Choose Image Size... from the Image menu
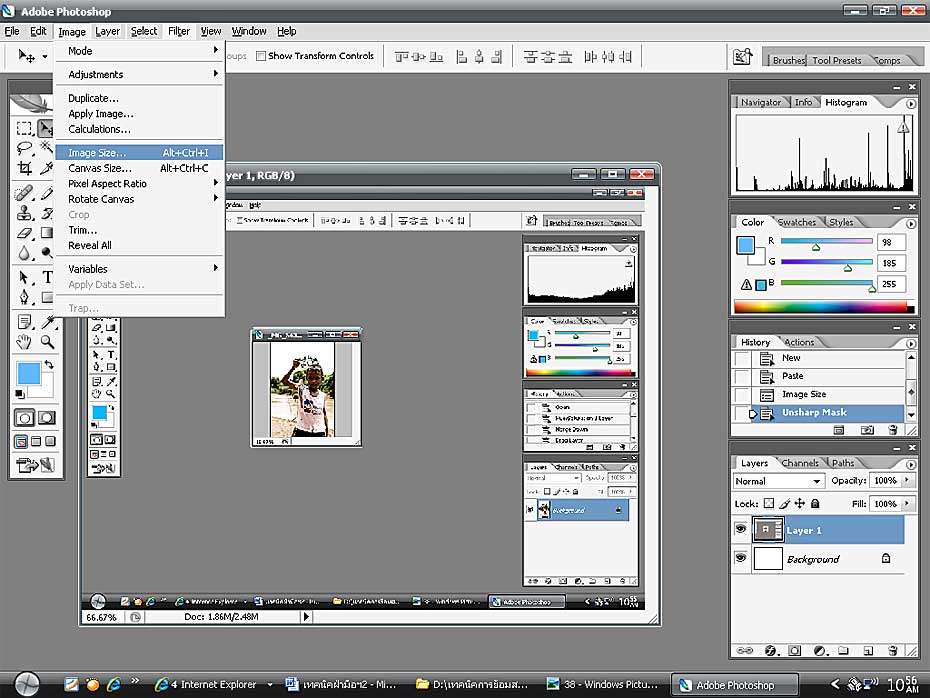 (x=139, y=152)
